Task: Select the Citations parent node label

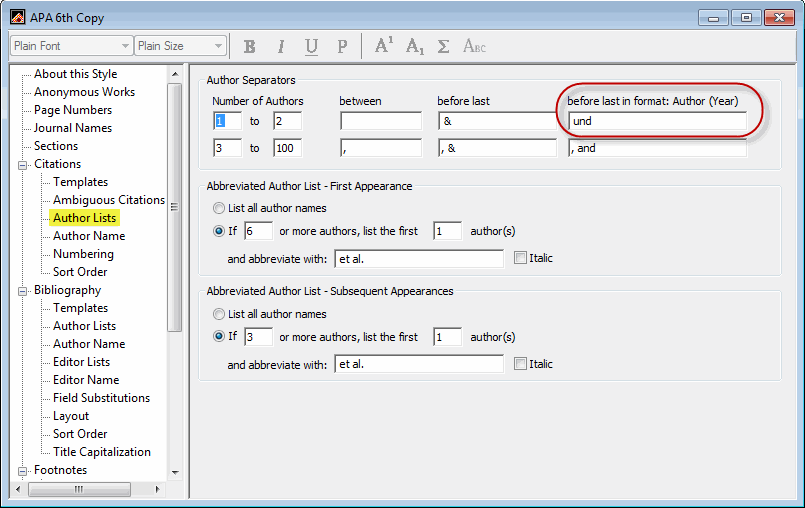Action: [x=58, y=164]
